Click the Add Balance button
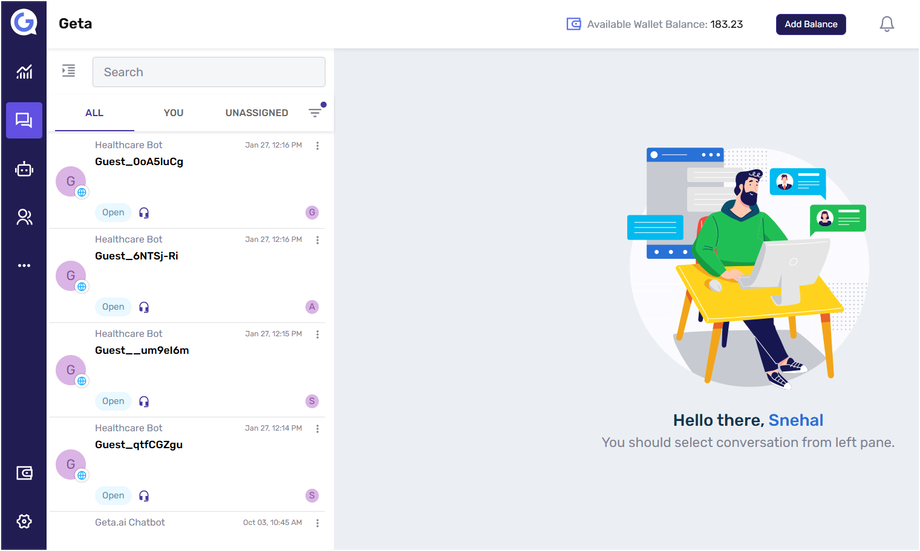This screenshot has width=920, height=551. (810, 24)
